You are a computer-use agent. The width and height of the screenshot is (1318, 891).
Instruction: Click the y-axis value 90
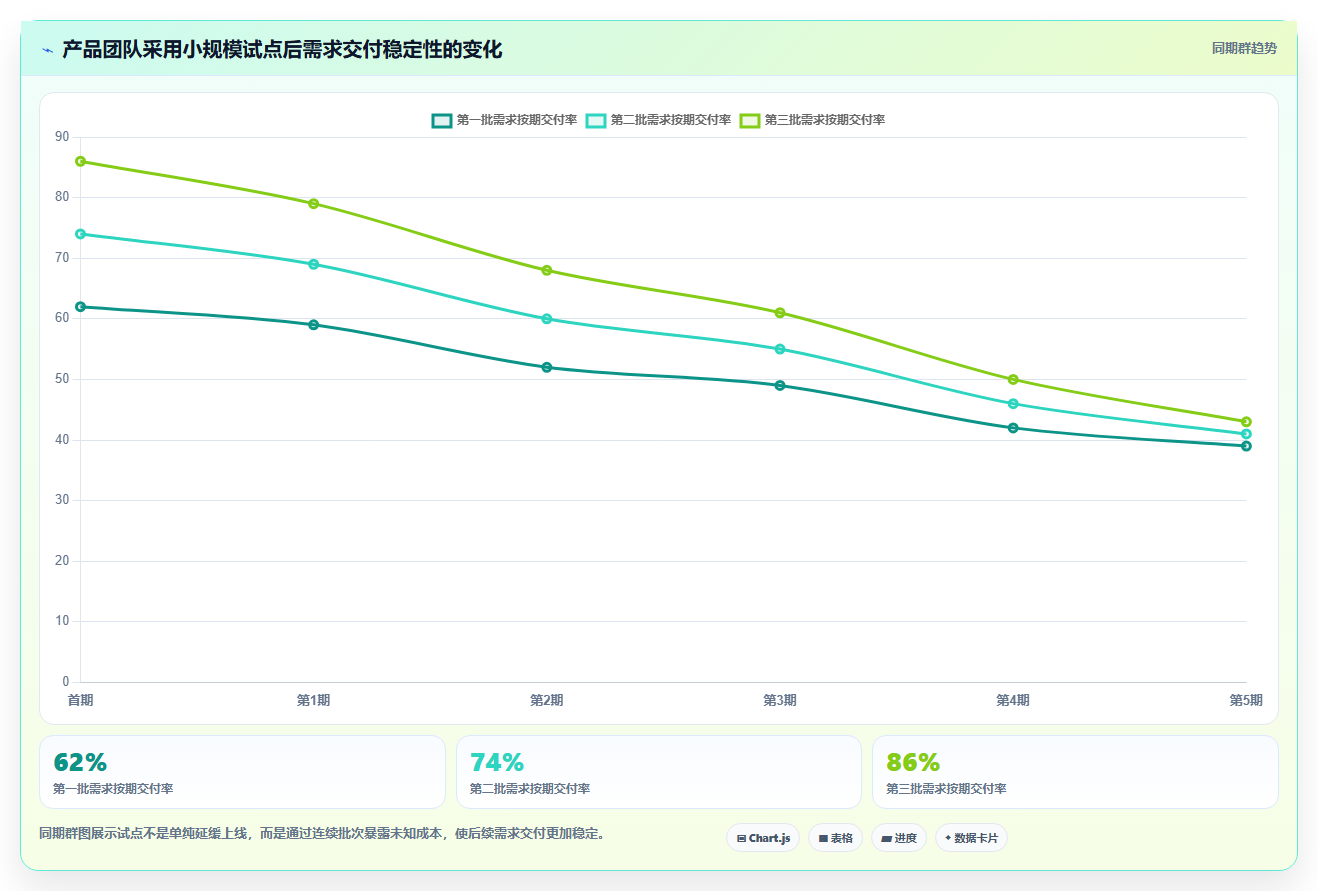click(x=62, y=137)
